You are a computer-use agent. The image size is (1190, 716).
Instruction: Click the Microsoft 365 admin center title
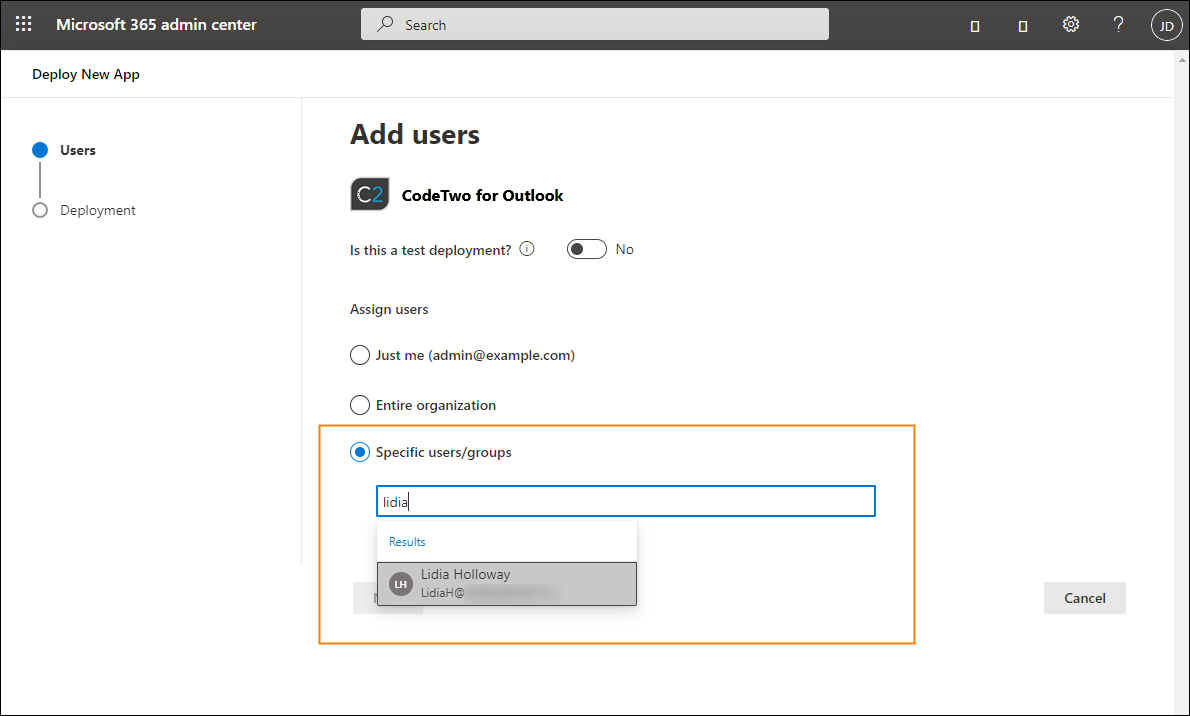pyautogui.click(x=156, y=24)
